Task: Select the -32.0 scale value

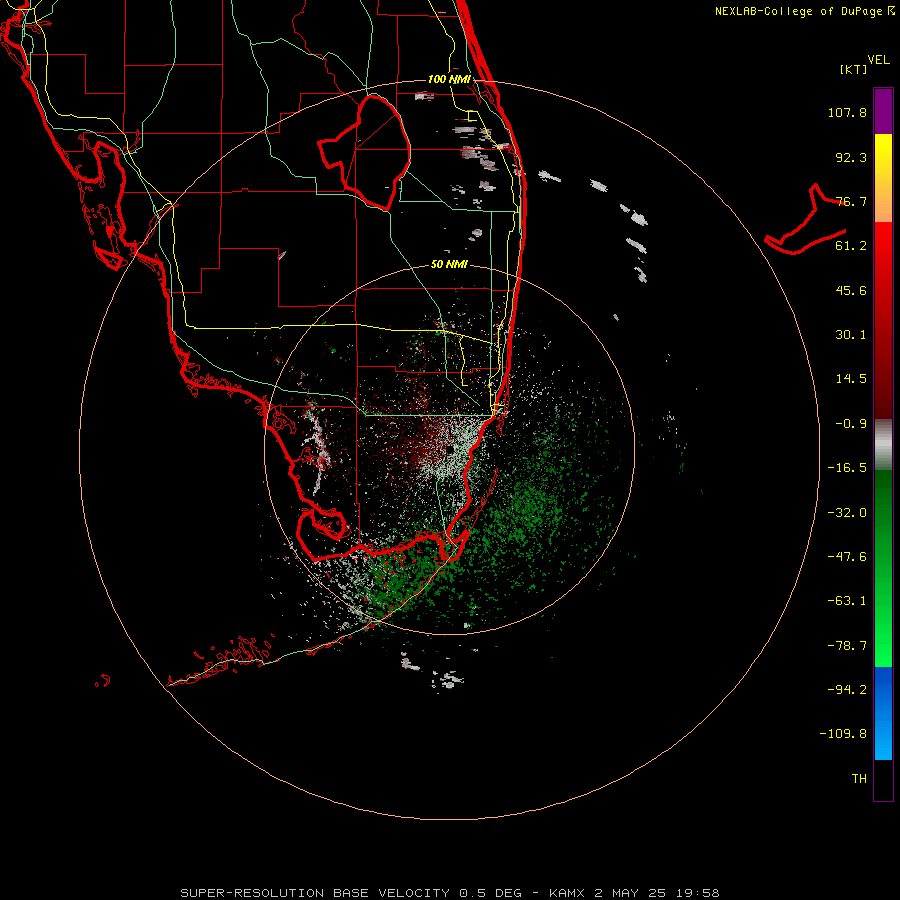Action: (847, 513)
